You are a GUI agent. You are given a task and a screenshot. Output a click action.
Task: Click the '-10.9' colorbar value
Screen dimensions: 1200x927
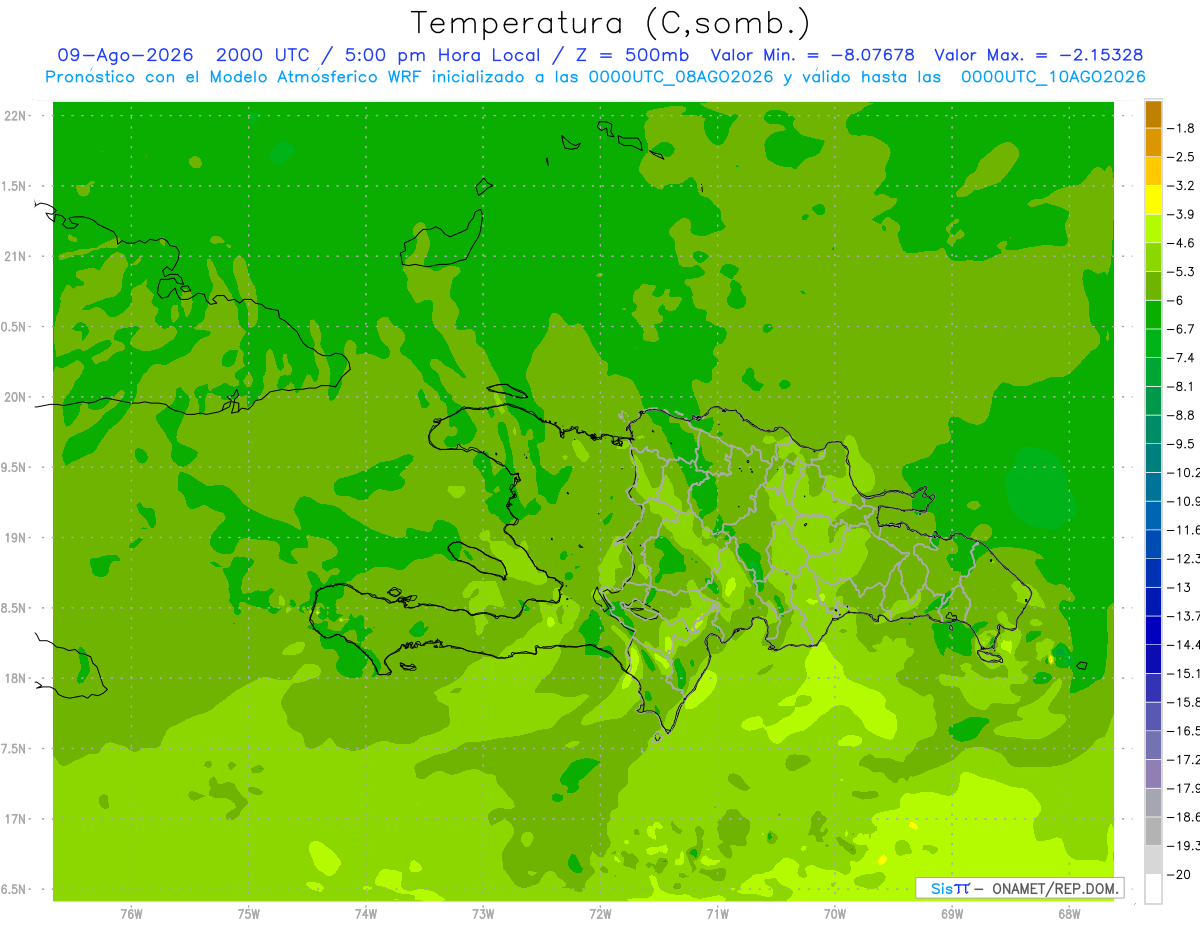tap(1183, 501)
